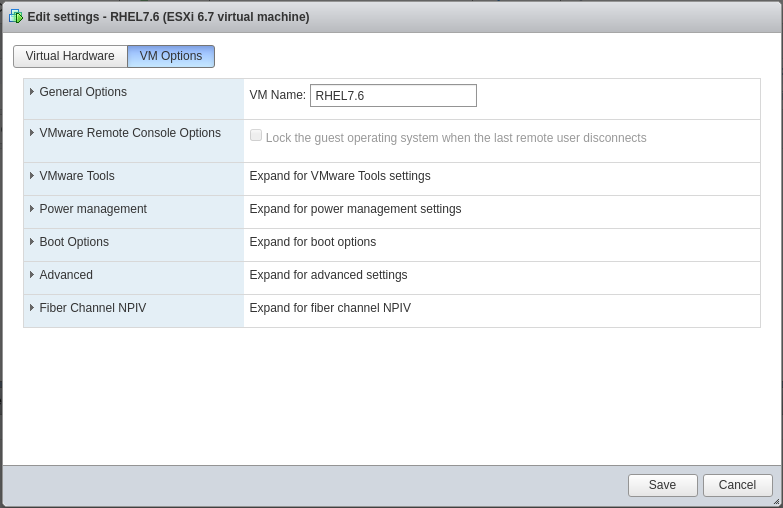Image resolution: width=783 pixels, height=508 pixels.
Task: Click the VM icon in the dialog title bar
Action: tap(15, 16)
